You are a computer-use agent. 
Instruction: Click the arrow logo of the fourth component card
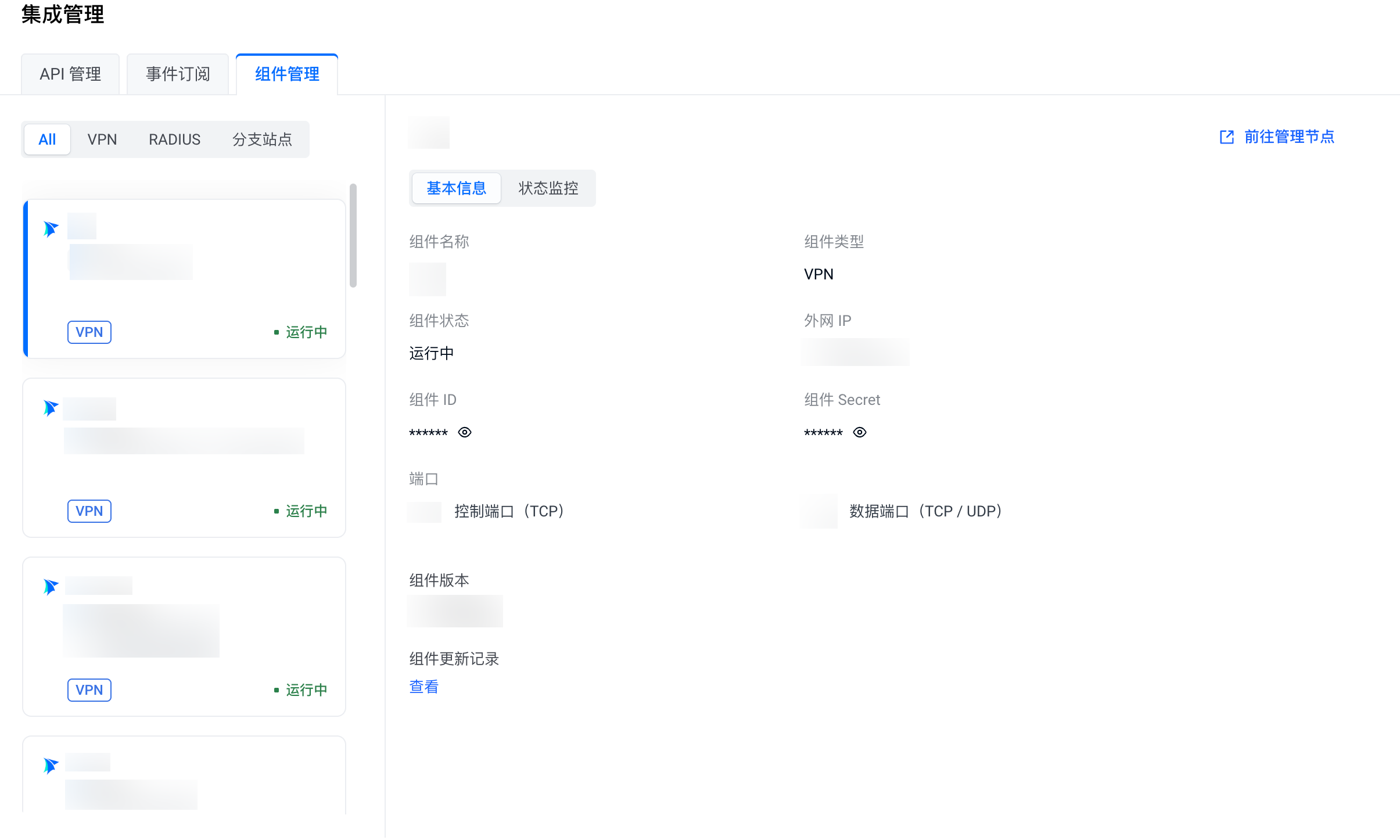(51, 766)
